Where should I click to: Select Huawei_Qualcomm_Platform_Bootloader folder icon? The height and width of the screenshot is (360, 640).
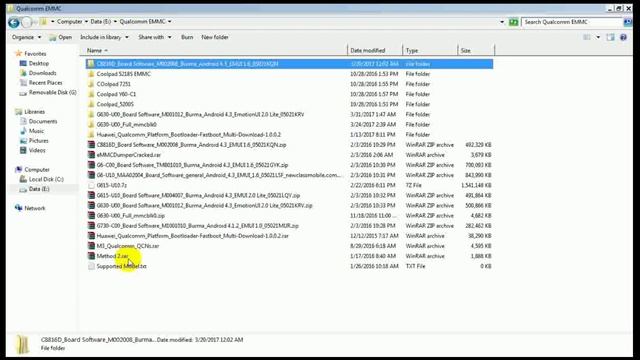(91, 135)
